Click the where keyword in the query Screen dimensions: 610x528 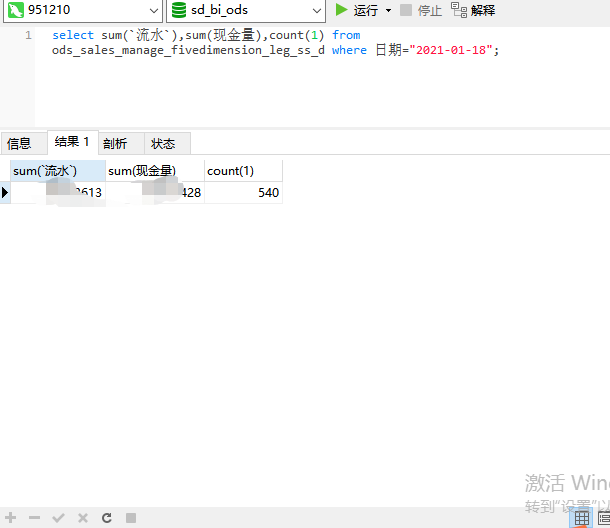click(349, 50)
